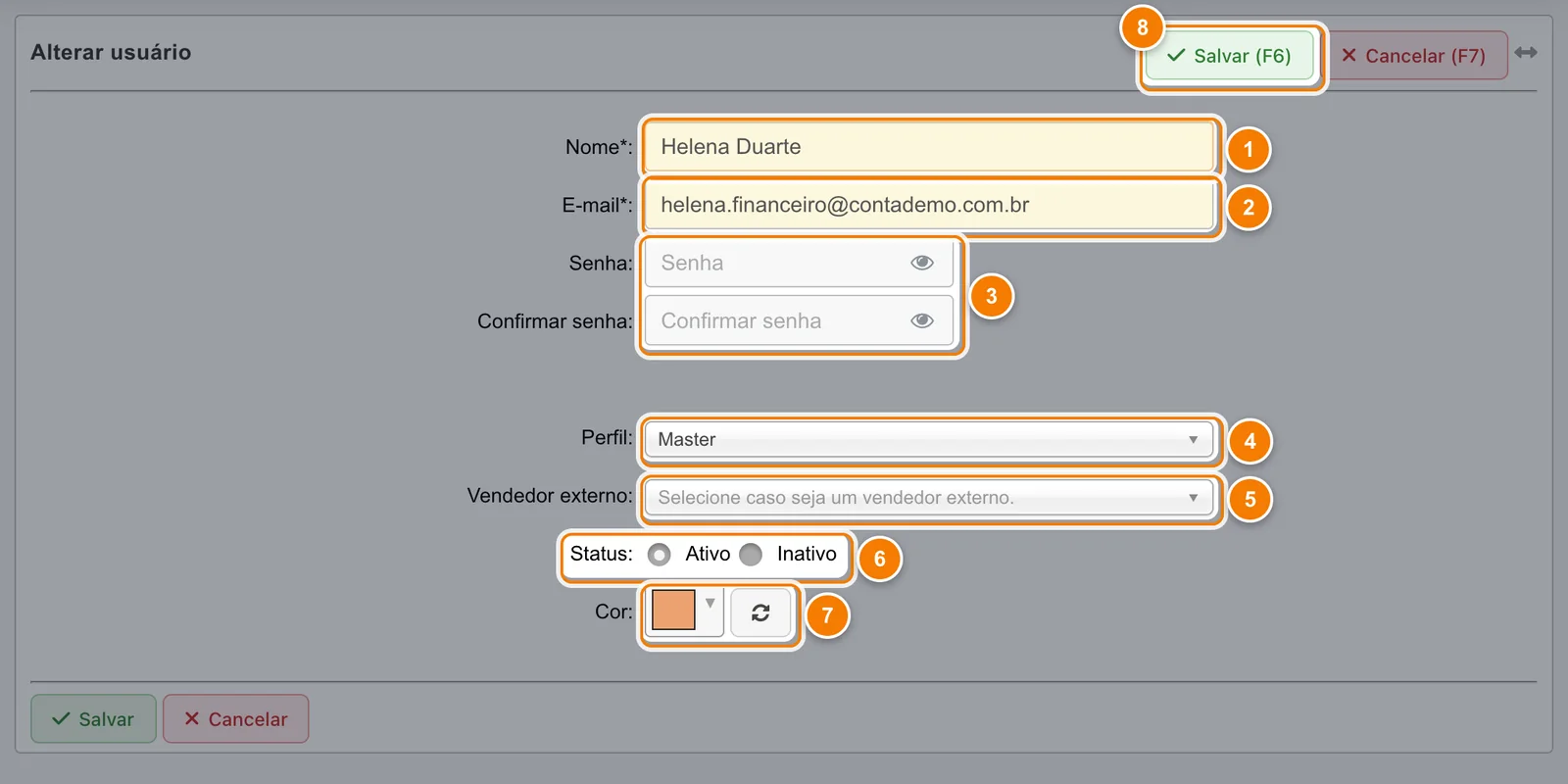The height and width of the screenshot is (784, 1568).
Task: Open the Perfil dropdown showing Master
Action: 929,439
